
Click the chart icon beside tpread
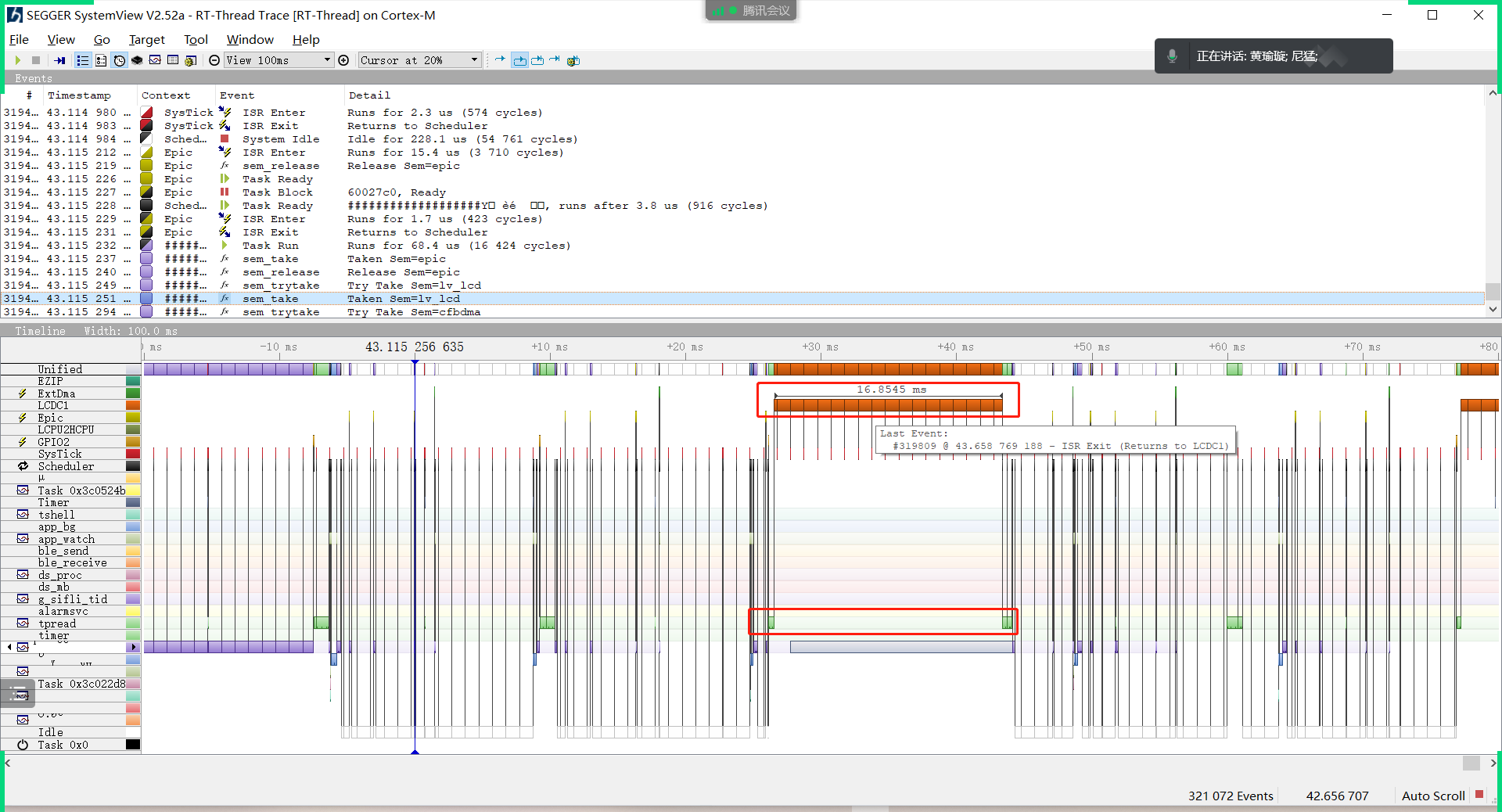pyautogui.click(x=23, y=623)
